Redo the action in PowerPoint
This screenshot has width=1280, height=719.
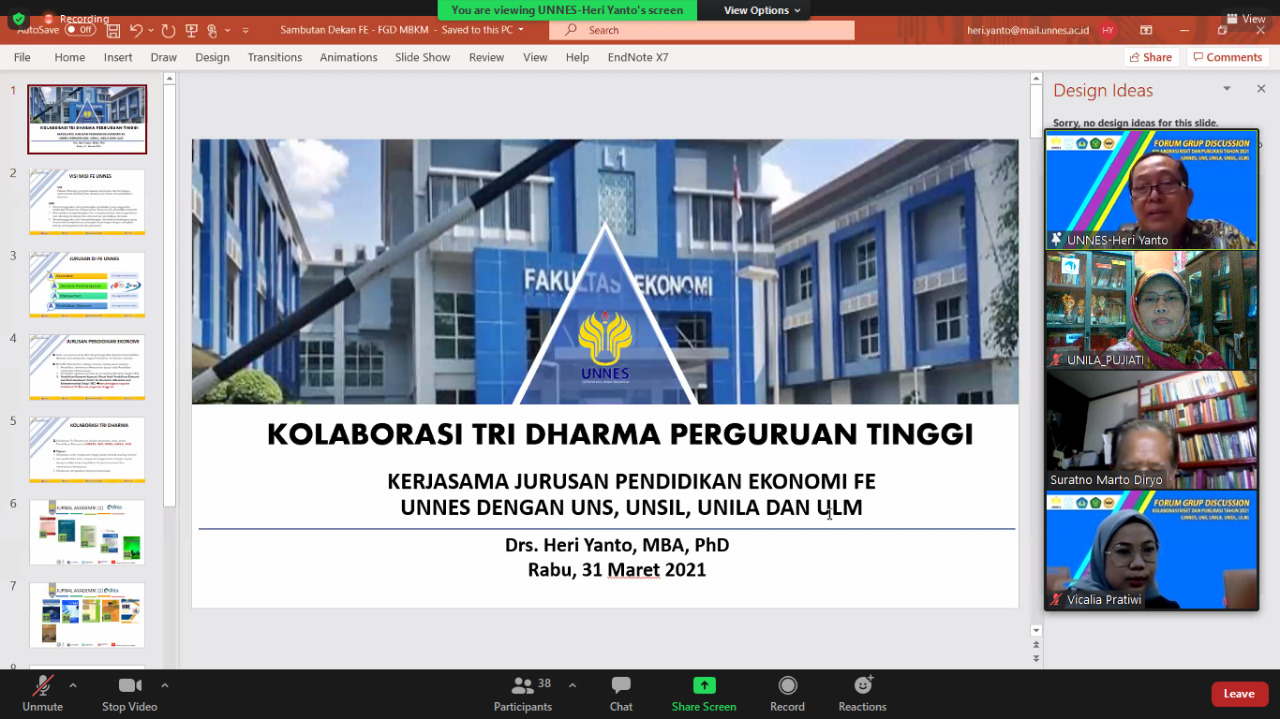point(168,30)
